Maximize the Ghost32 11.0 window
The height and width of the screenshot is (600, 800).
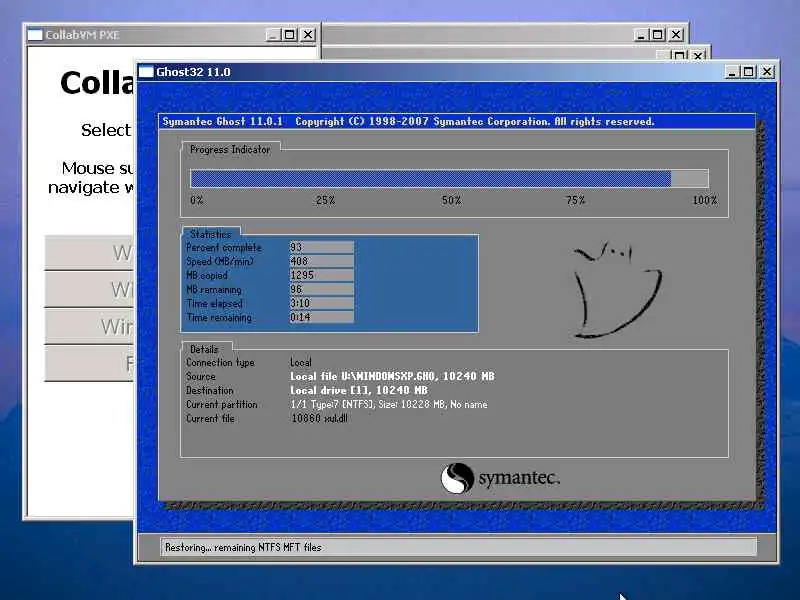click(x=748, y=72)
